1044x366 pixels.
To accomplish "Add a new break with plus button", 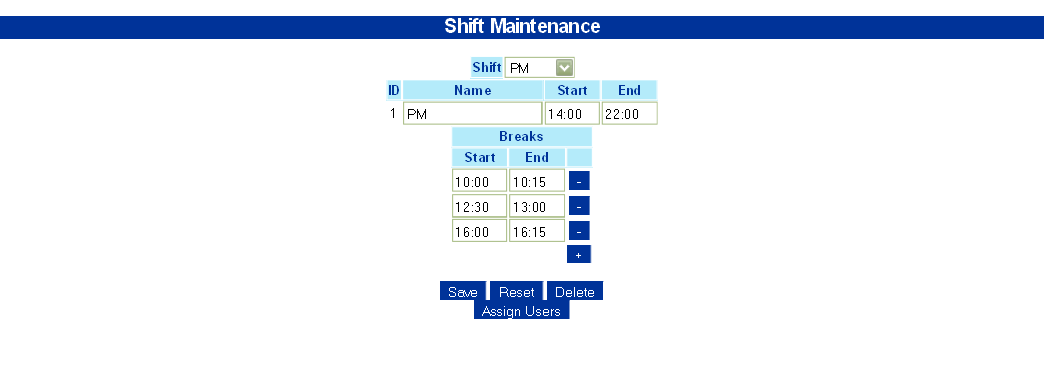I will pos(579,254).
